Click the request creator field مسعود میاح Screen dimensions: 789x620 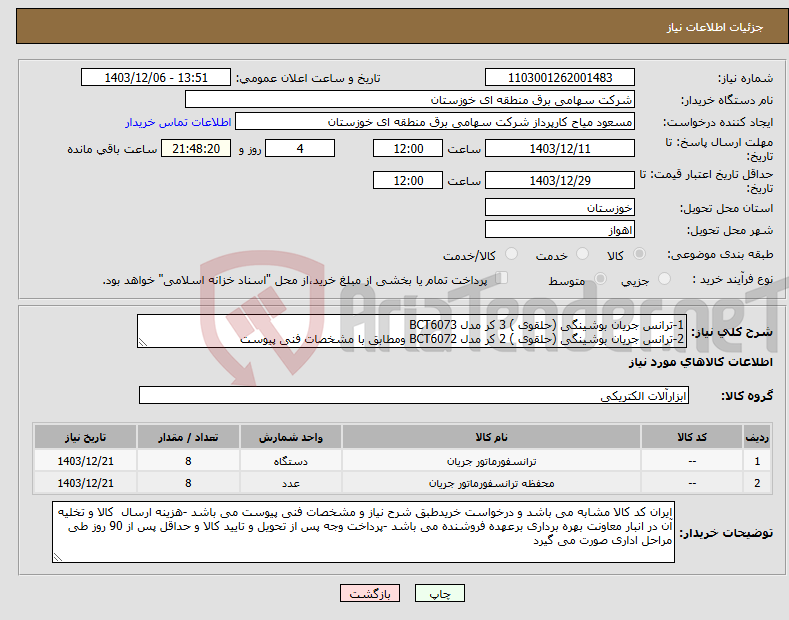435,122
